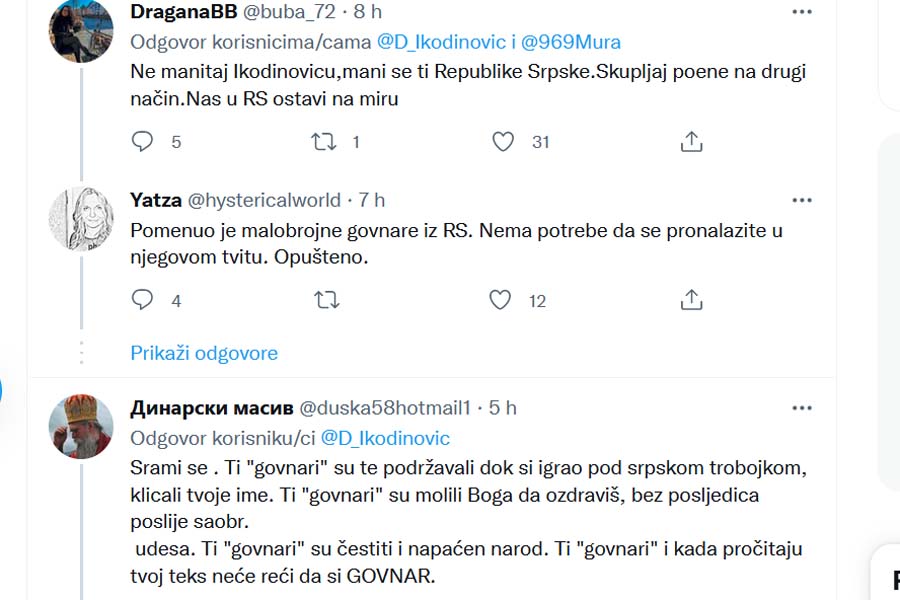Share Yatza's tweet

[x=691, y=300]
